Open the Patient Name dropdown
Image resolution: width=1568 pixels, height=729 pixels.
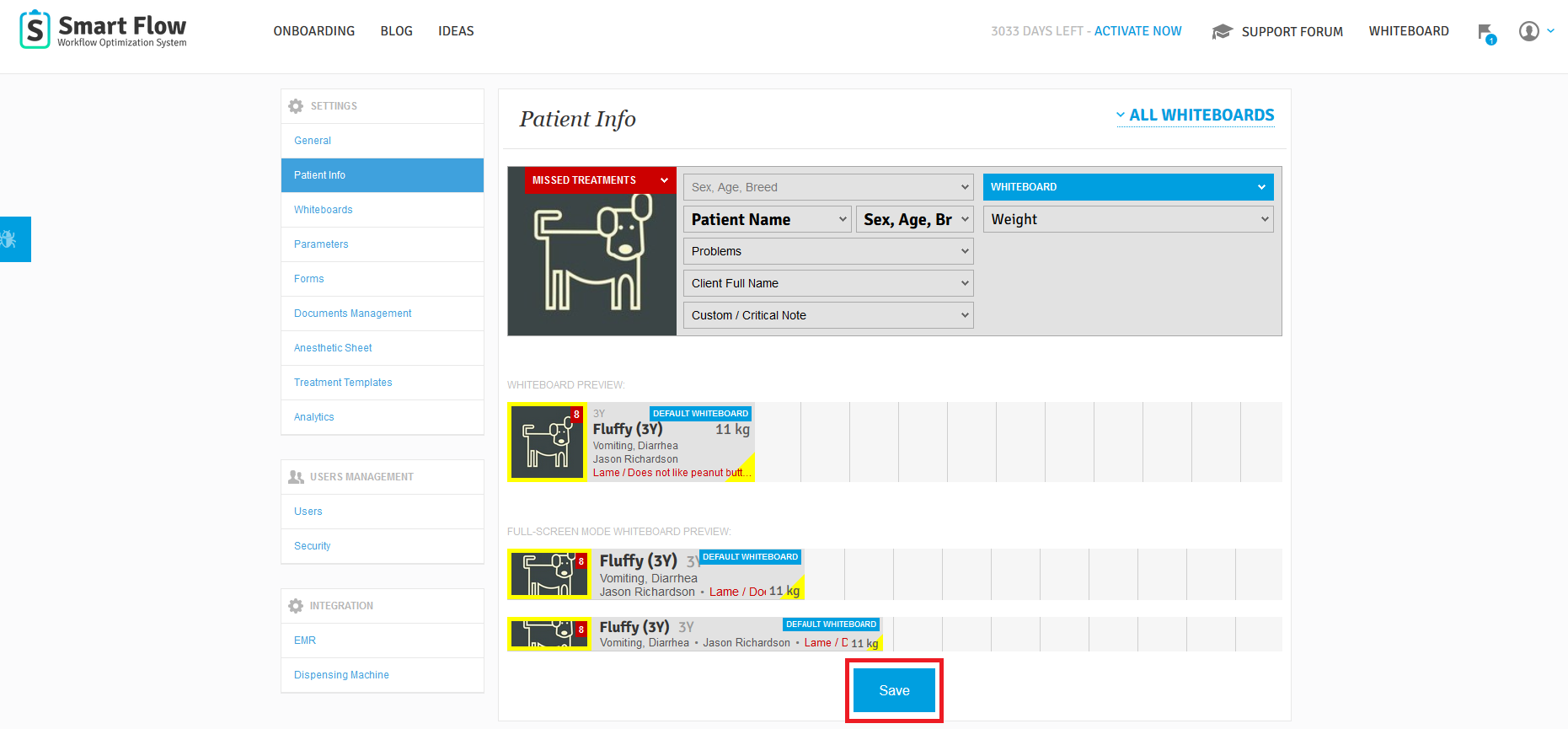pos(768,219)
